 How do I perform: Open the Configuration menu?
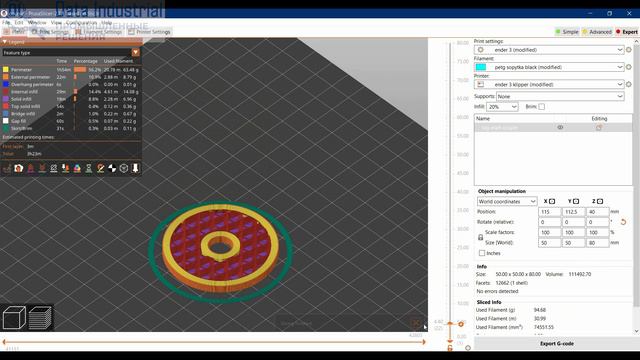pos(81,22)
